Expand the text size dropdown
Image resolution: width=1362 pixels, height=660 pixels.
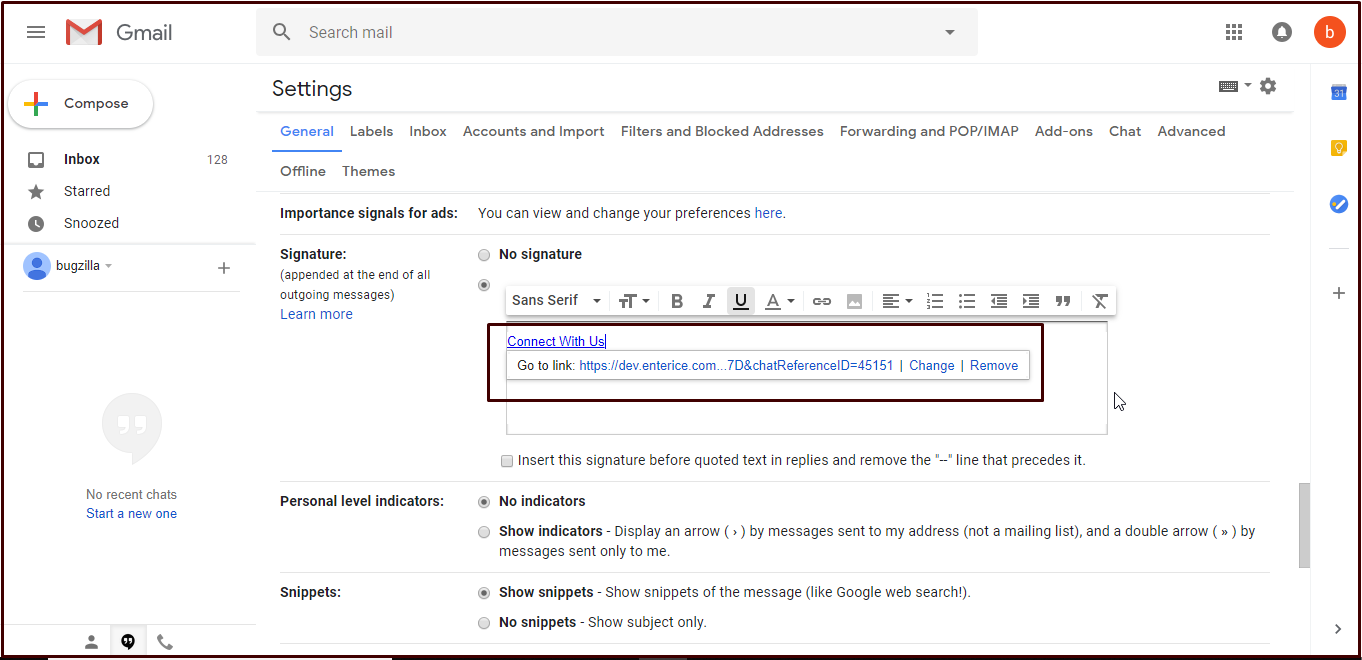pos(634,301)
